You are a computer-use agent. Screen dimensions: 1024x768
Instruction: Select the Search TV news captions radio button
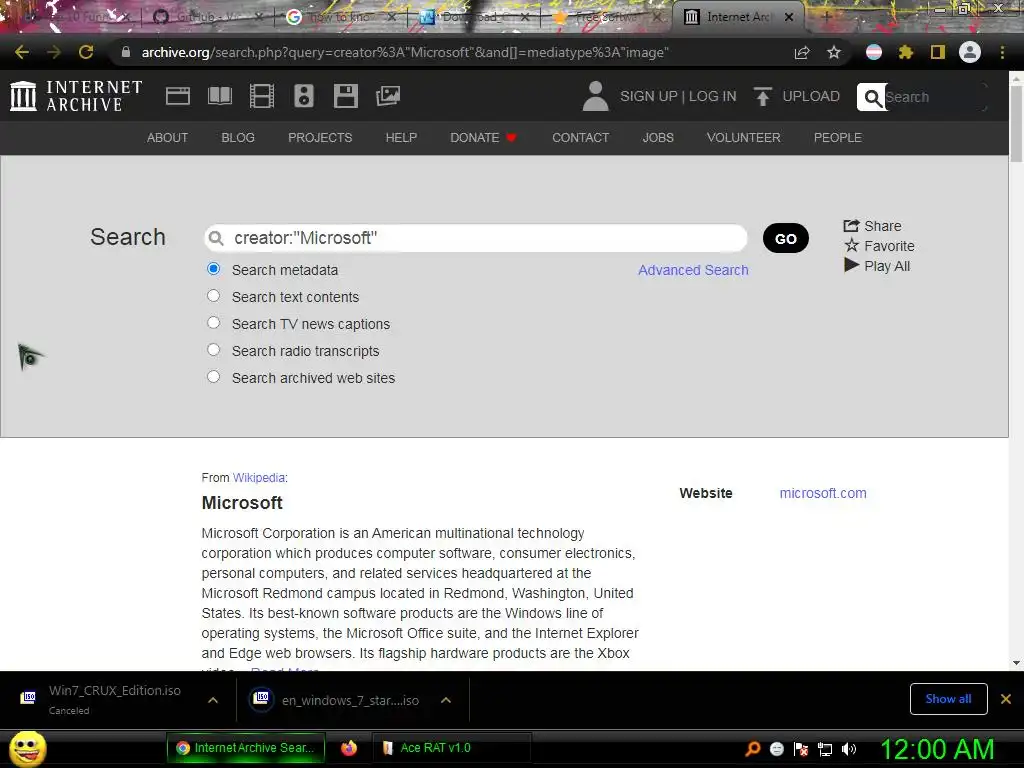pyautogui.click(x=214, y=323)
